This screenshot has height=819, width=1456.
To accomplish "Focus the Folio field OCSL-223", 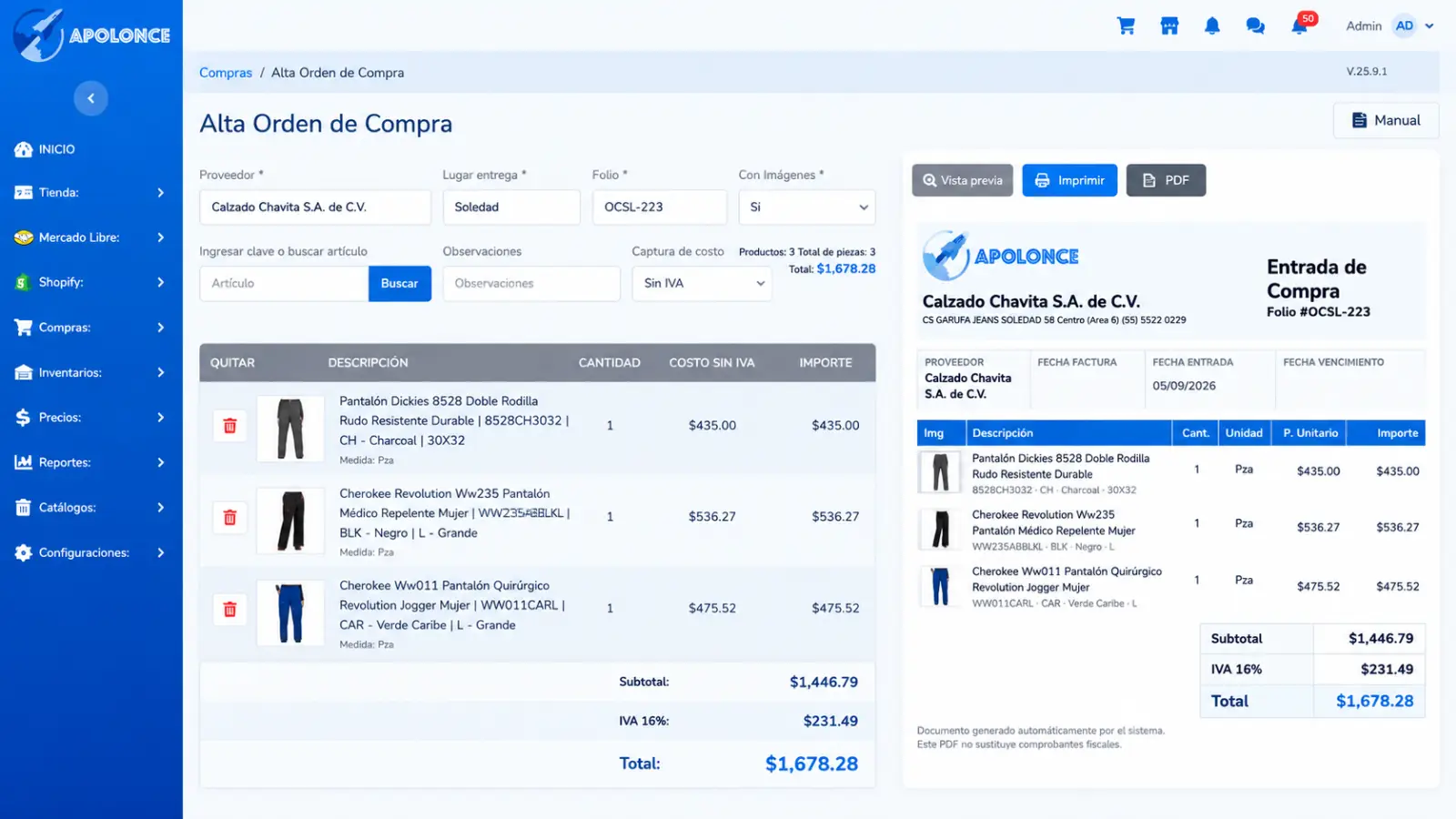I will [x=660, y=207].
